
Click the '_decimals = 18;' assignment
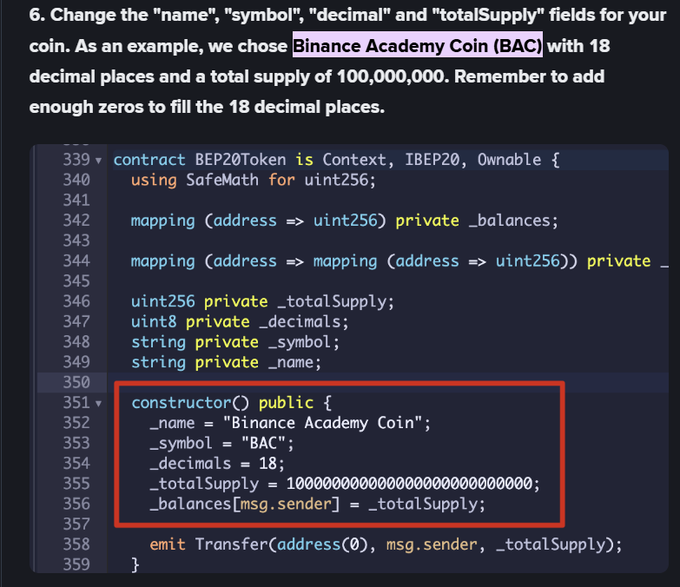217,463
